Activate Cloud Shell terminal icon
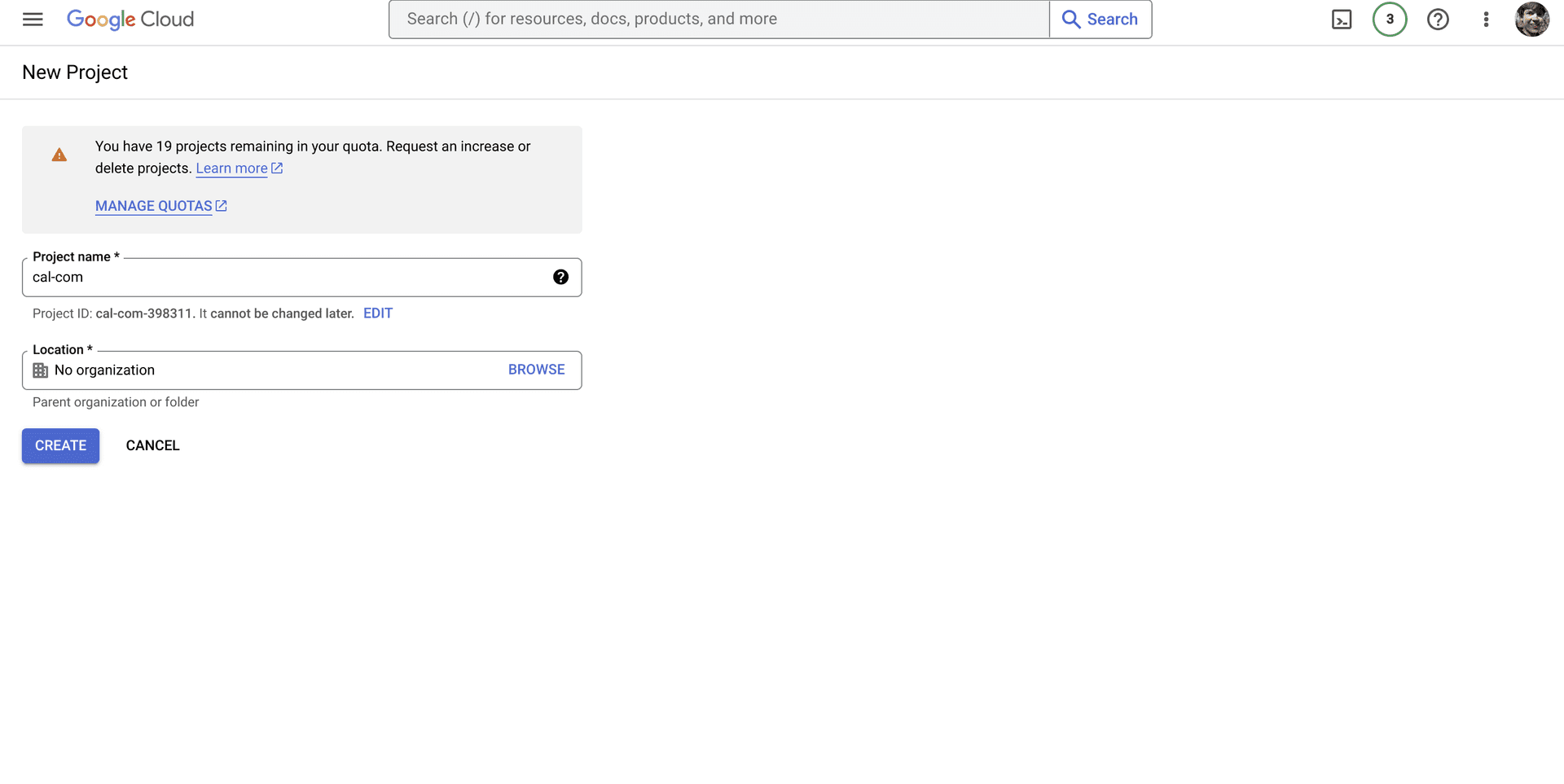 coord(1342,20)
